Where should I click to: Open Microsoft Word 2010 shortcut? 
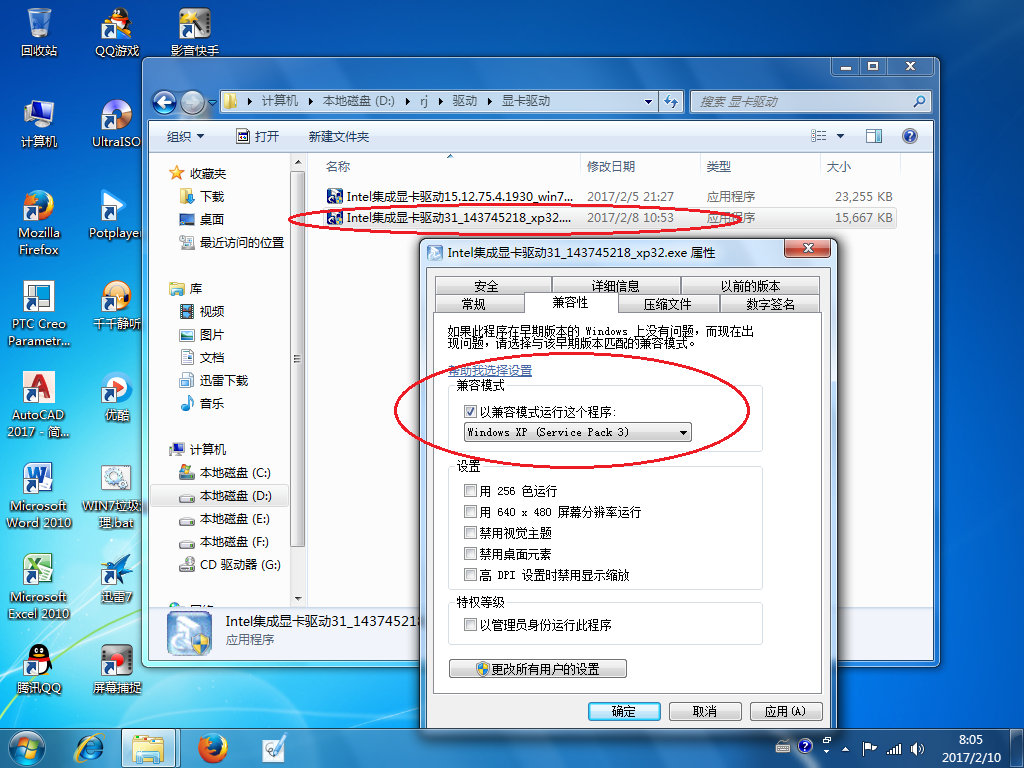pos(39,495)
